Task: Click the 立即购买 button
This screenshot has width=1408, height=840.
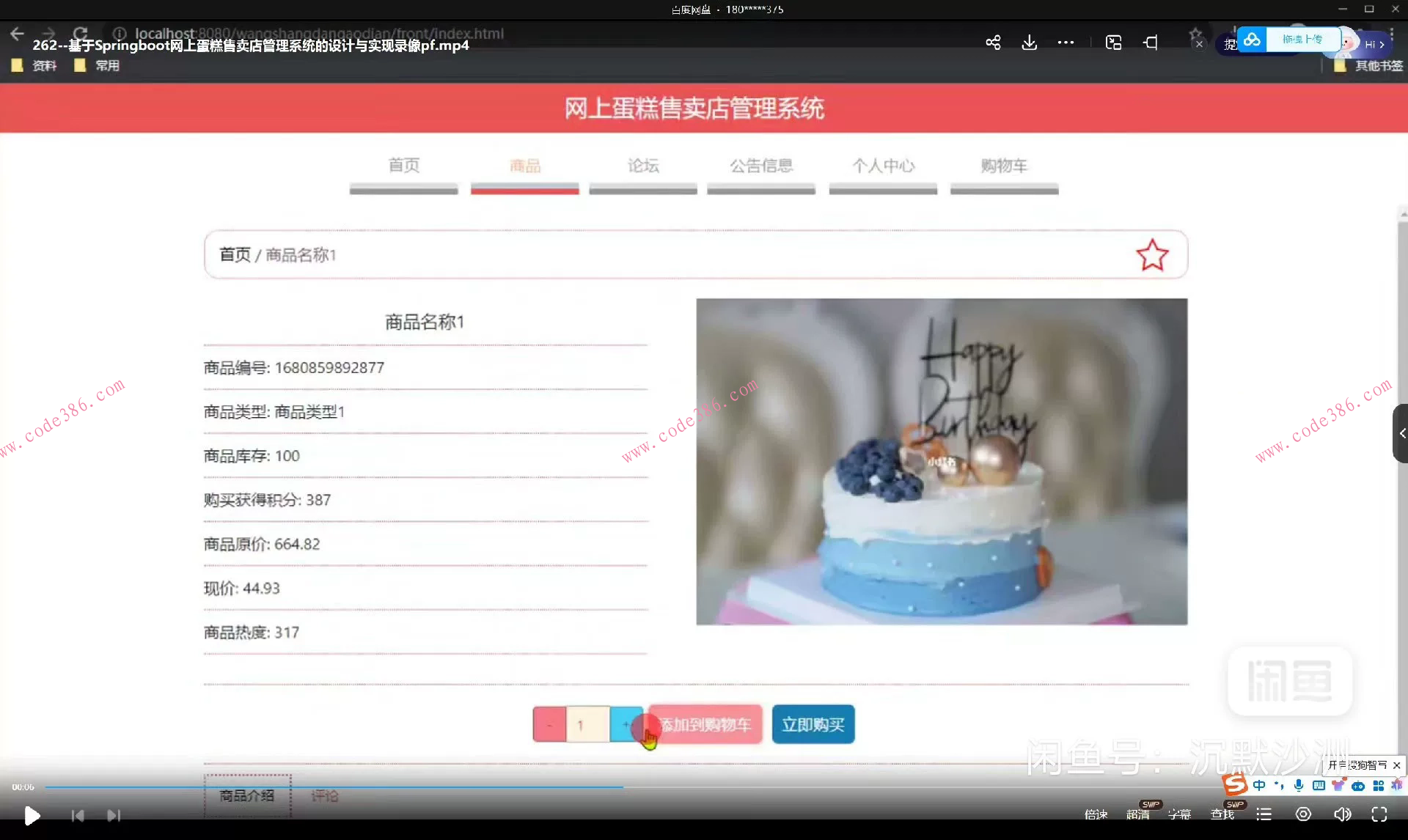Action: coord(813,725)
